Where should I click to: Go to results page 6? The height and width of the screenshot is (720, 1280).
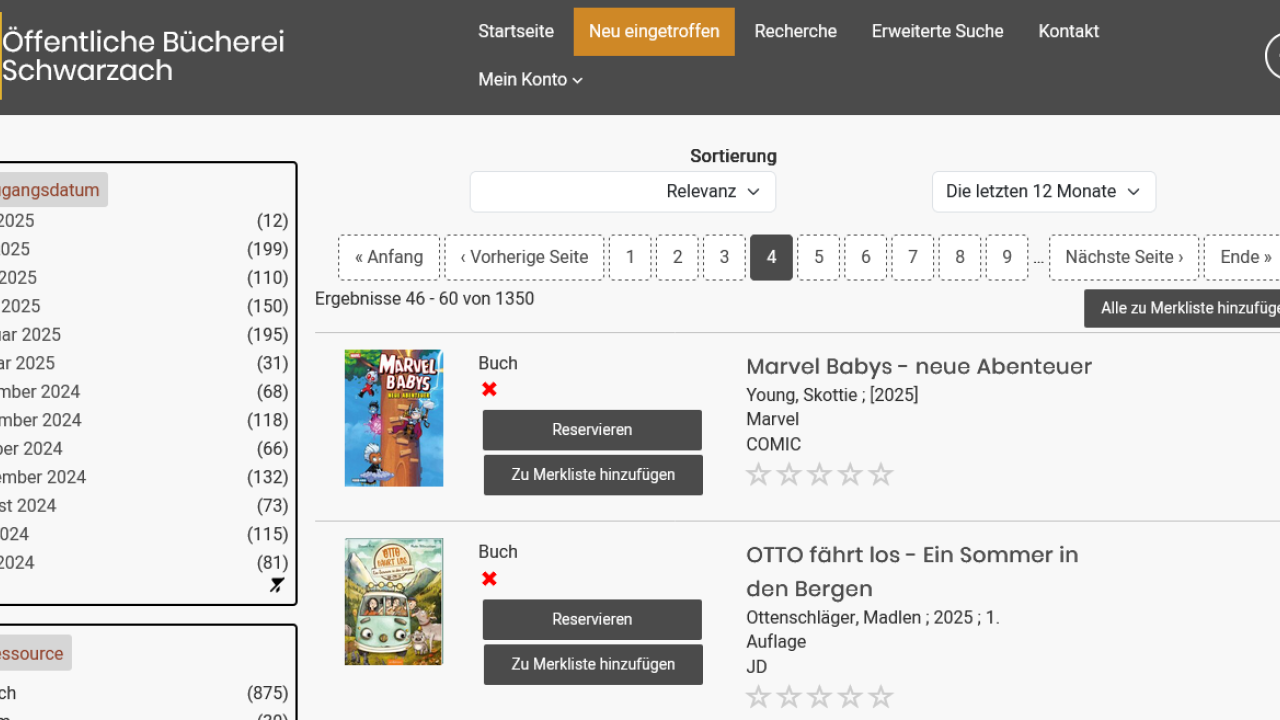click(x=866, y=258)
